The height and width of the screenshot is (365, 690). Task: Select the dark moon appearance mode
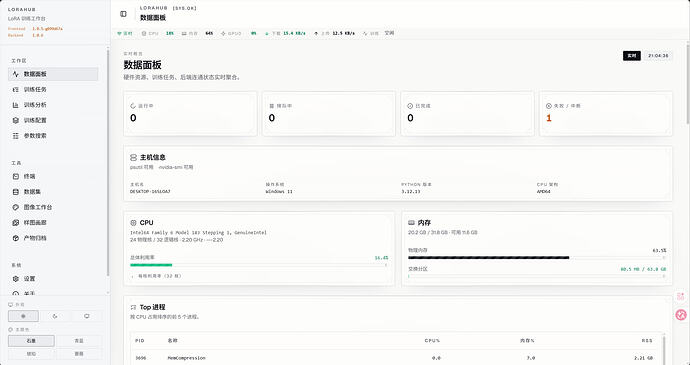[x=55, y=316]
